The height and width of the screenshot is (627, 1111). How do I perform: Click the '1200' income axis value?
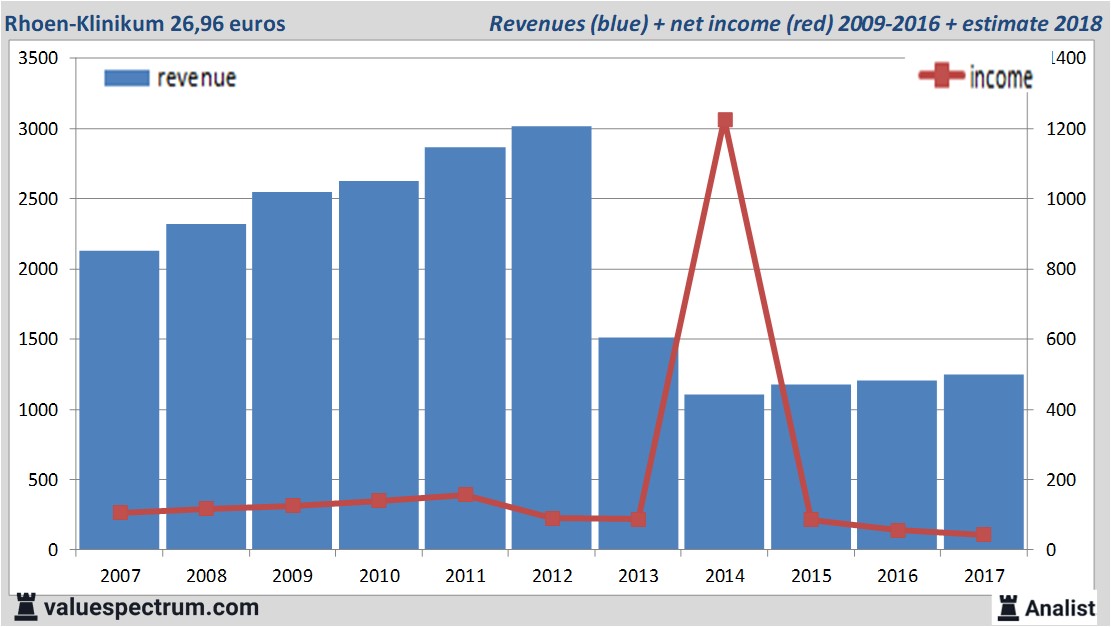tap(1066, 129)
